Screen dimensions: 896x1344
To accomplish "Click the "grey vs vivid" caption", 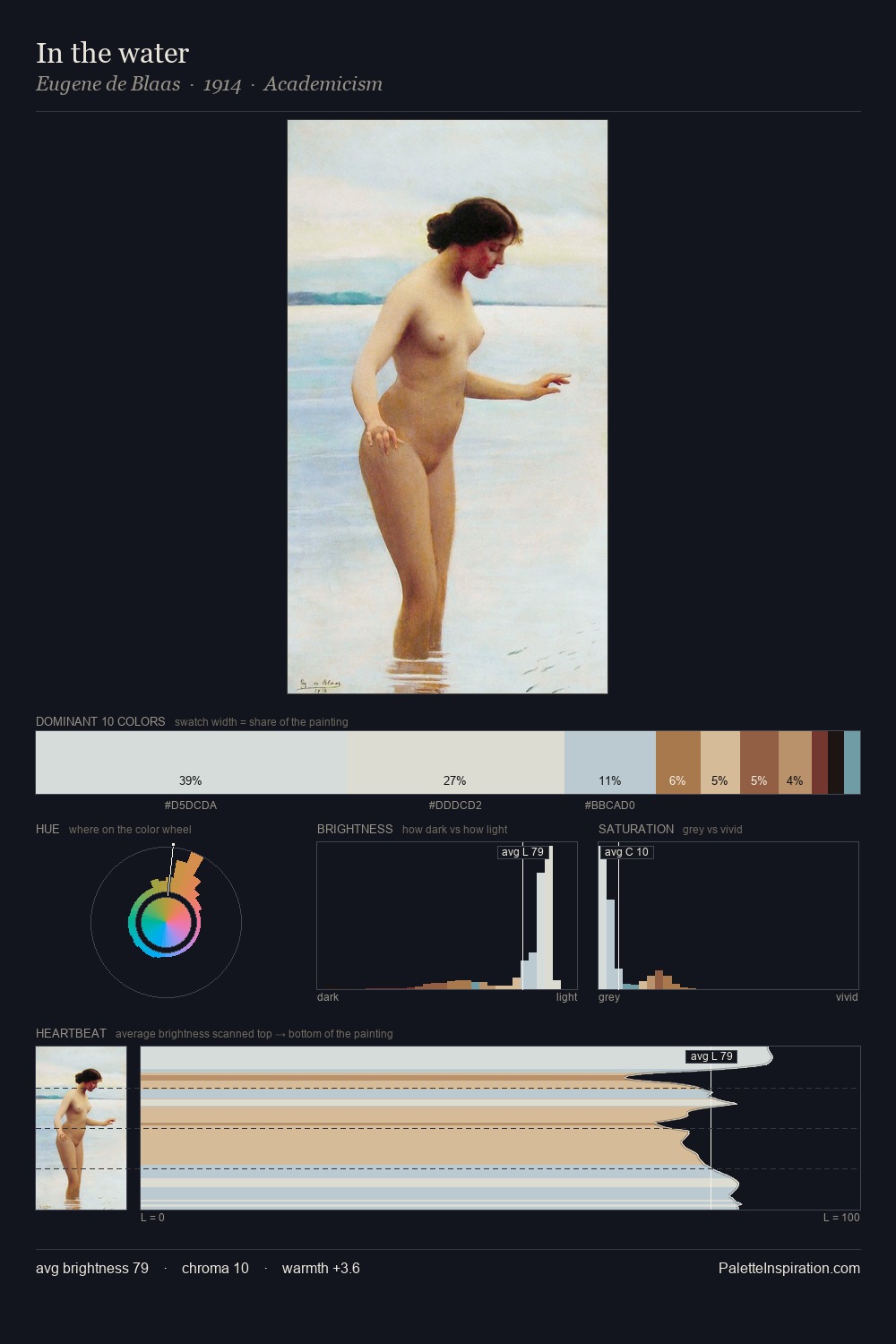I will 712,830.
